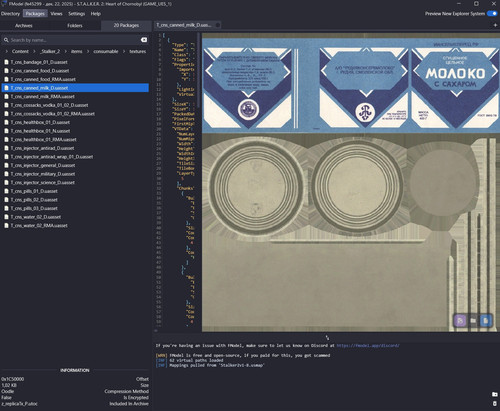Click the purple texture overlay button

460,321
